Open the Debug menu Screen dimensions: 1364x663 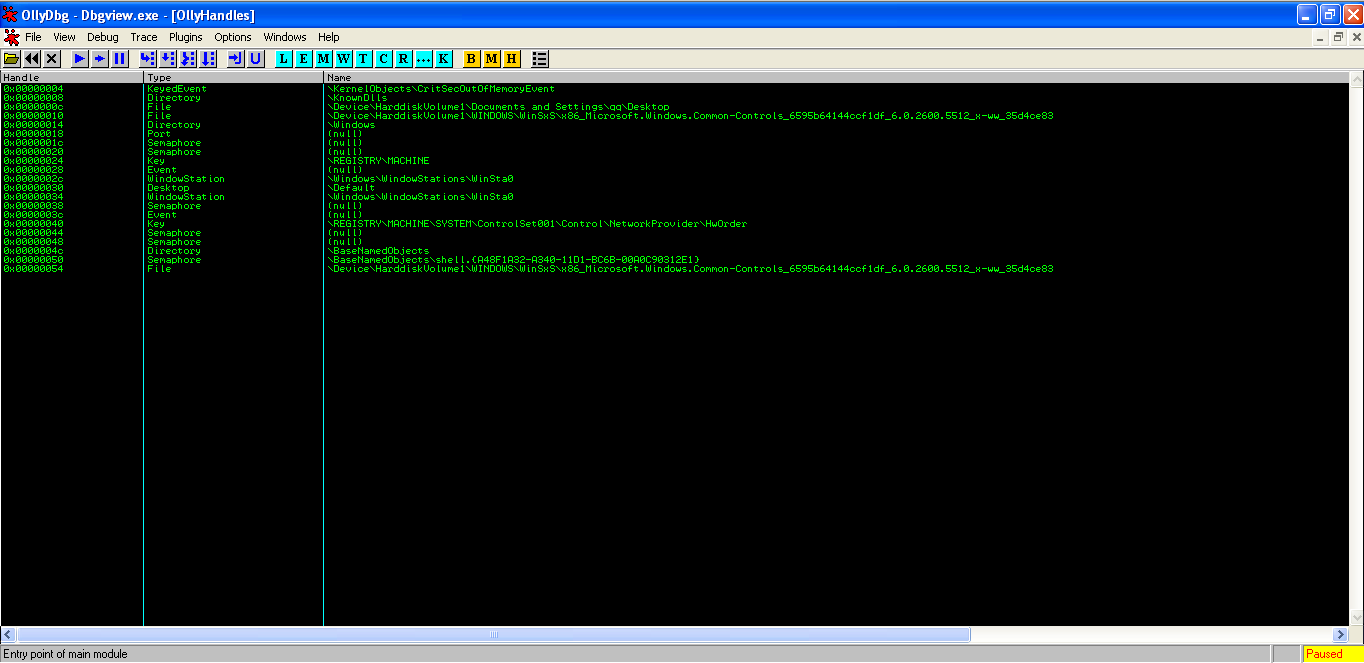103,37
